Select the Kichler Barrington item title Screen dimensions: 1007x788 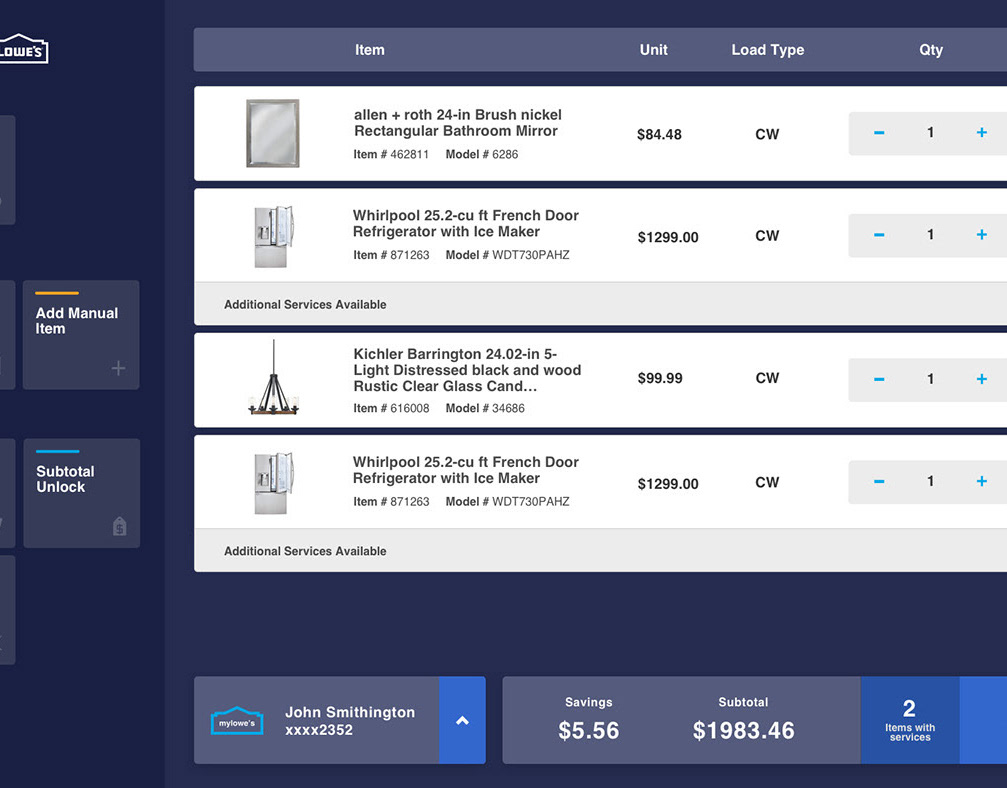[x=467, y=370]
